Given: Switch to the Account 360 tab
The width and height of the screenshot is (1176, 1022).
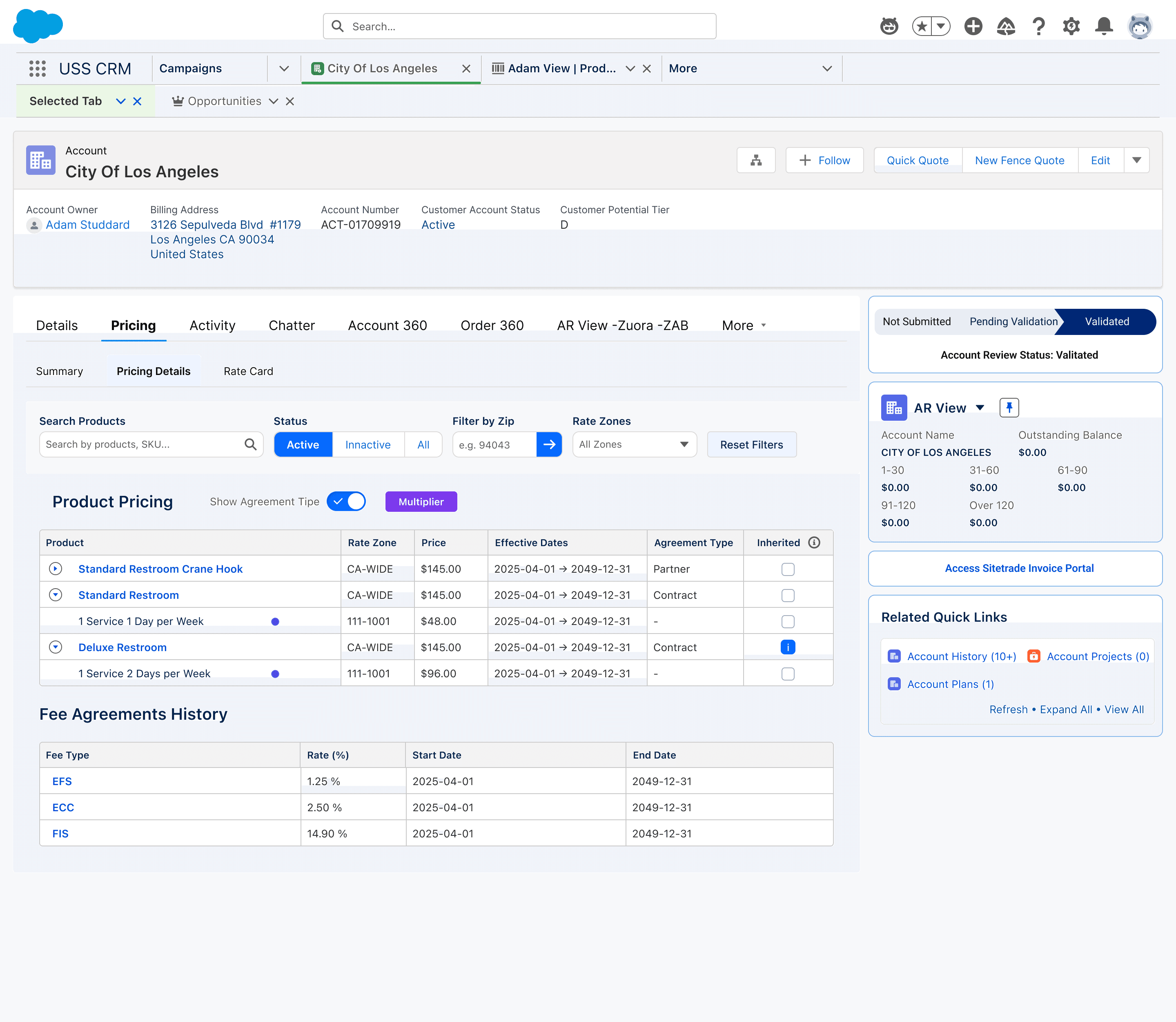Looking at the screenshot, I should click(x=387, y=326).
